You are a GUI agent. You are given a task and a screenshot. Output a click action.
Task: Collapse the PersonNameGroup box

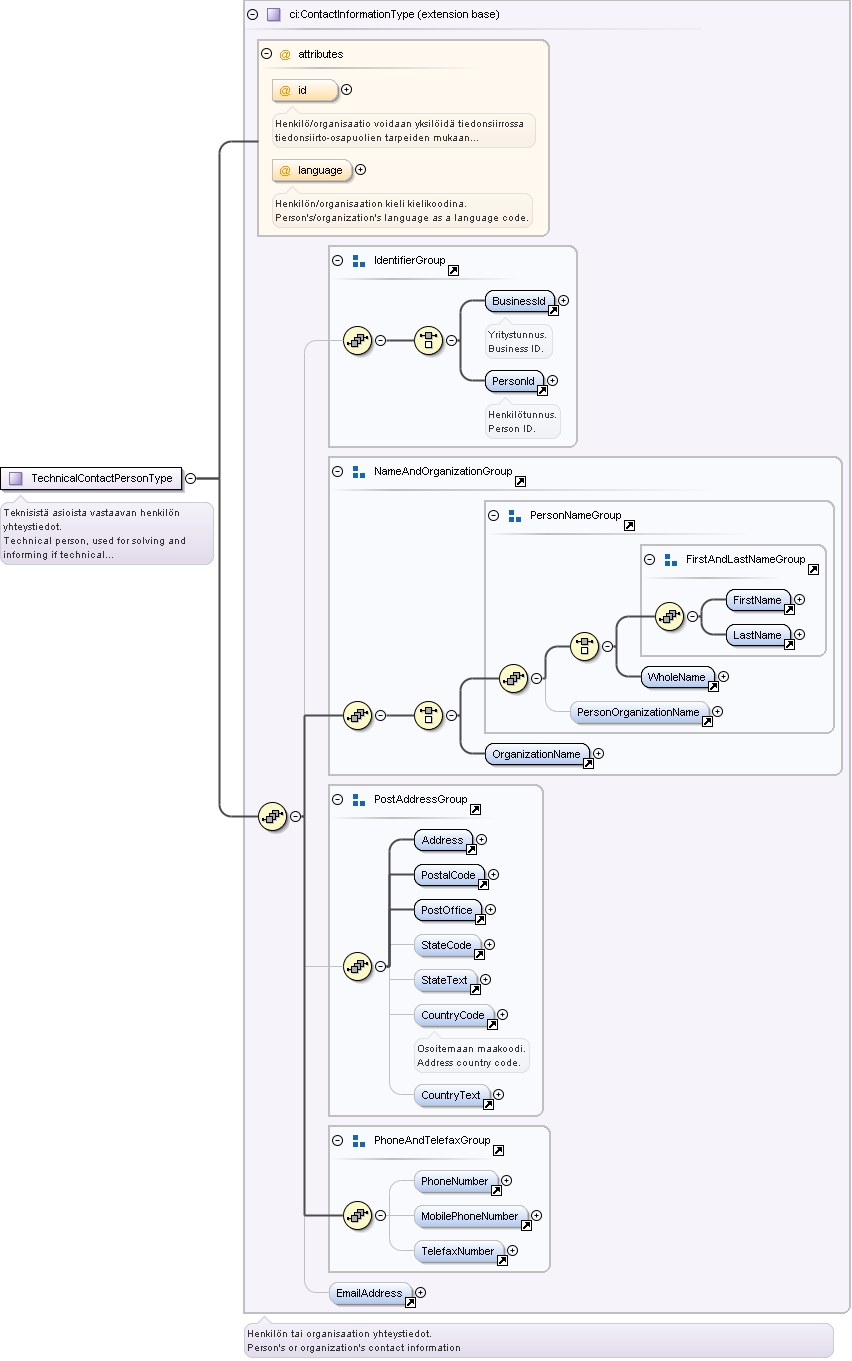pyautogui.click(x=494, y=515)
